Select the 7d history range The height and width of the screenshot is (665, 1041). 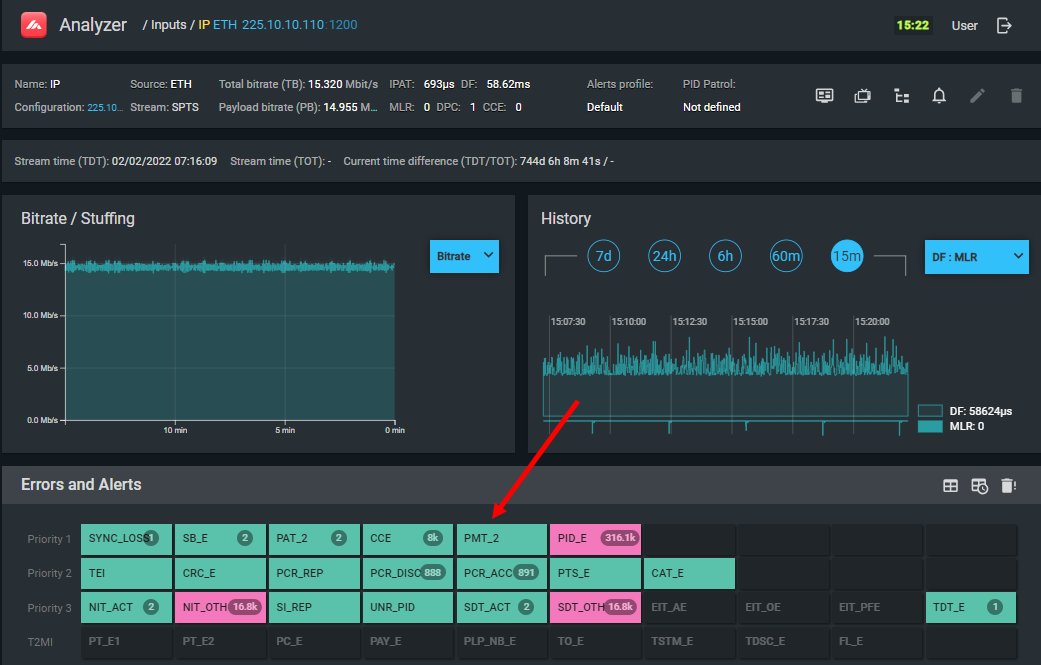point(603,256)
